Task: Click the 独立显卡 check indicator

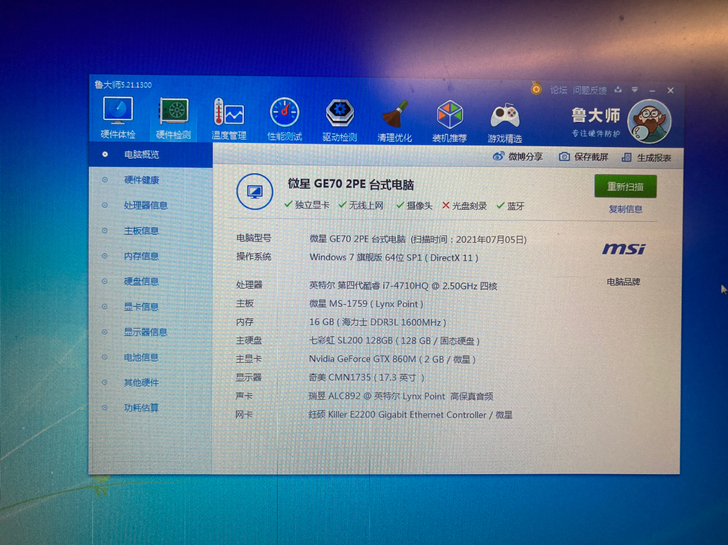Action: 307,205
